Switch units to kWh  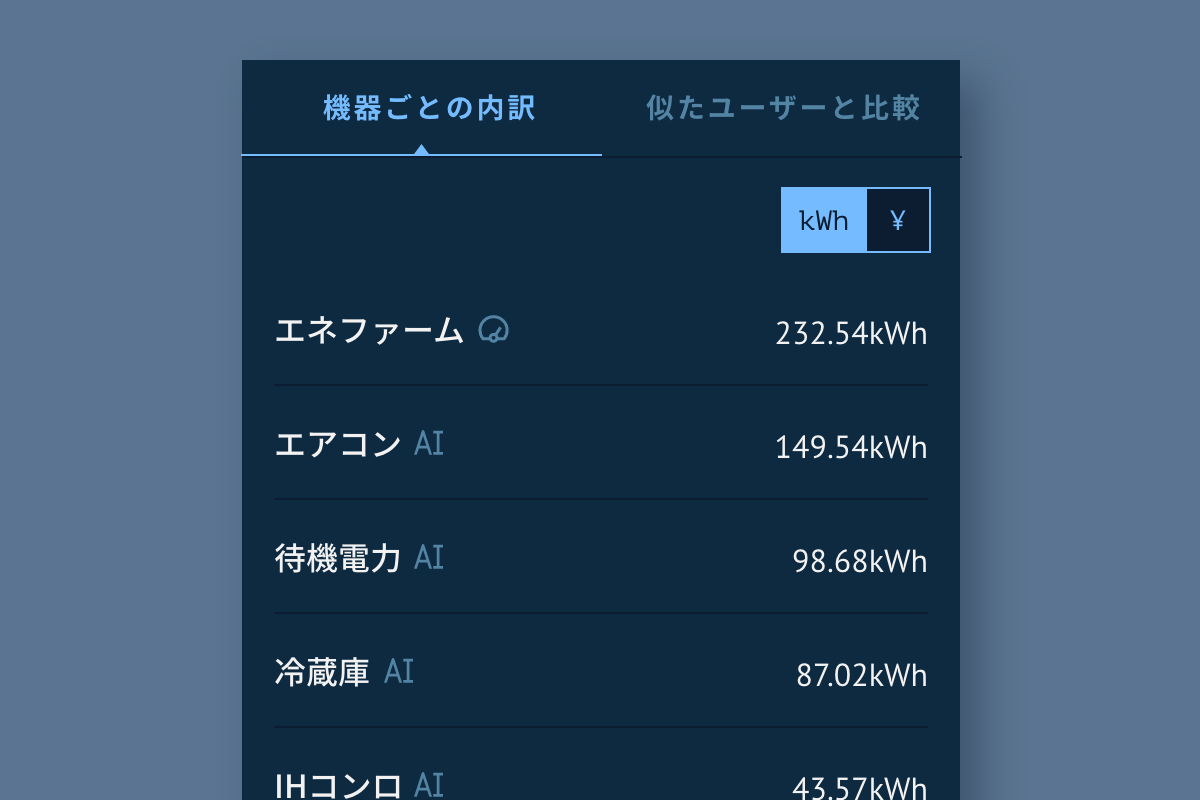point(824,220)
